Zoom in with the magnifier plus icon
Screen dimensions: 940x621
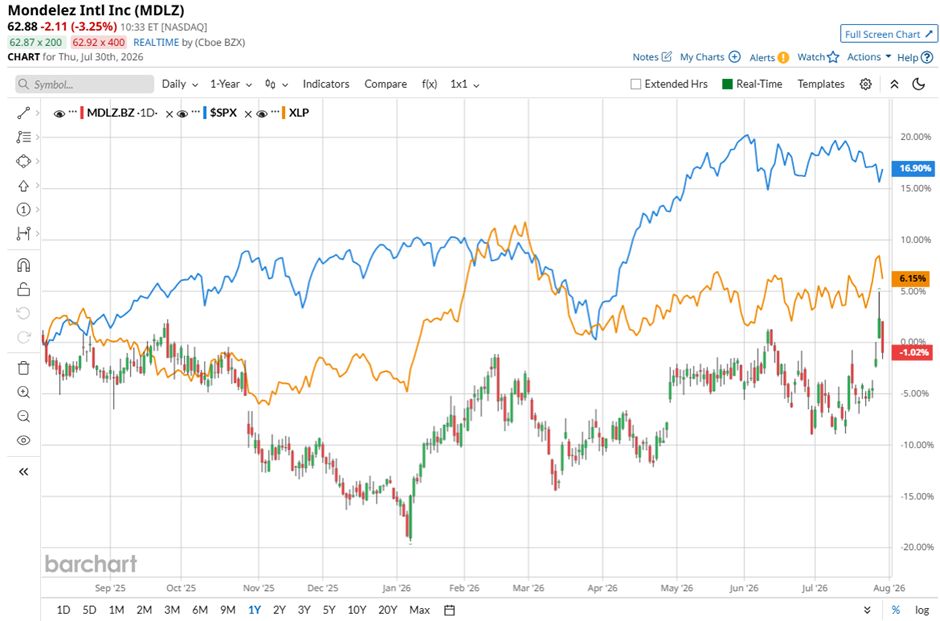click(x=23, y=393)
